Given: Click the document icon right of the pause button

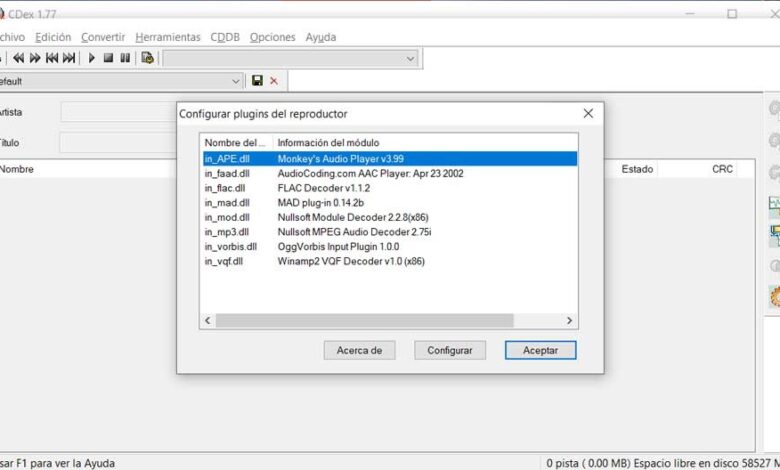Looking at the screenshot, I should 147,58.
